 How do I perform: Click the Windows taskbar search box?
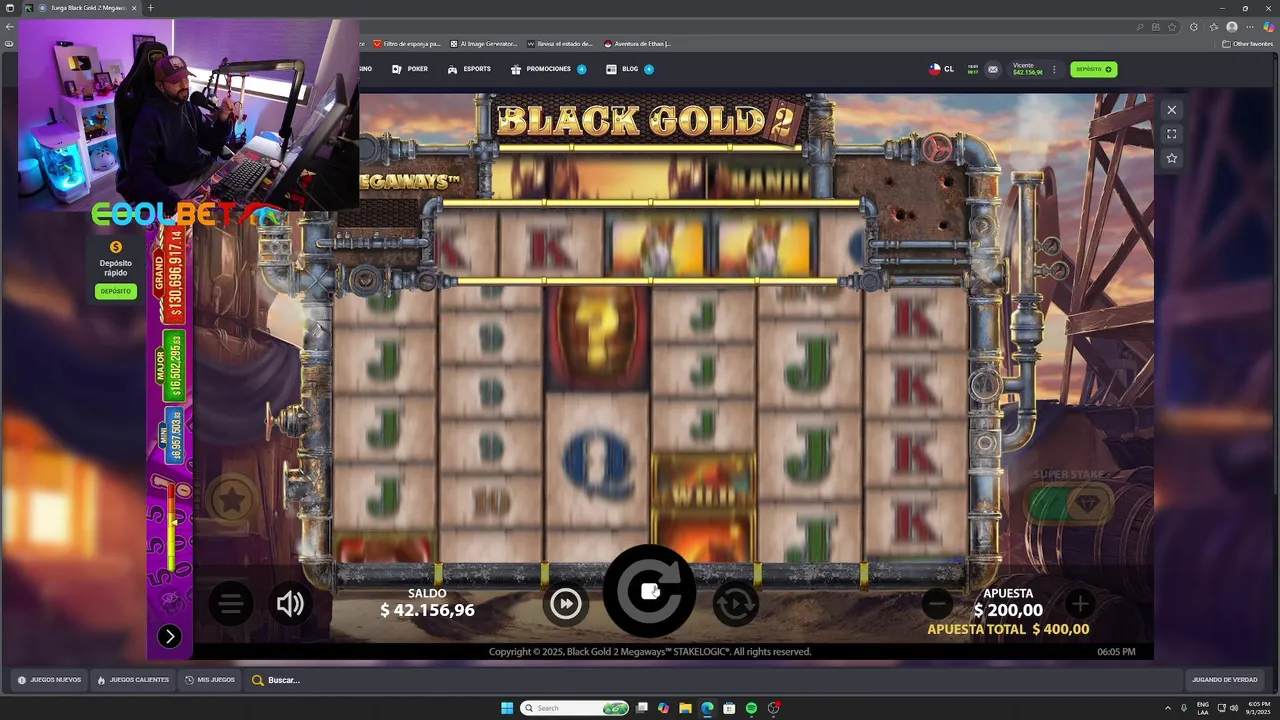point(575,708)
